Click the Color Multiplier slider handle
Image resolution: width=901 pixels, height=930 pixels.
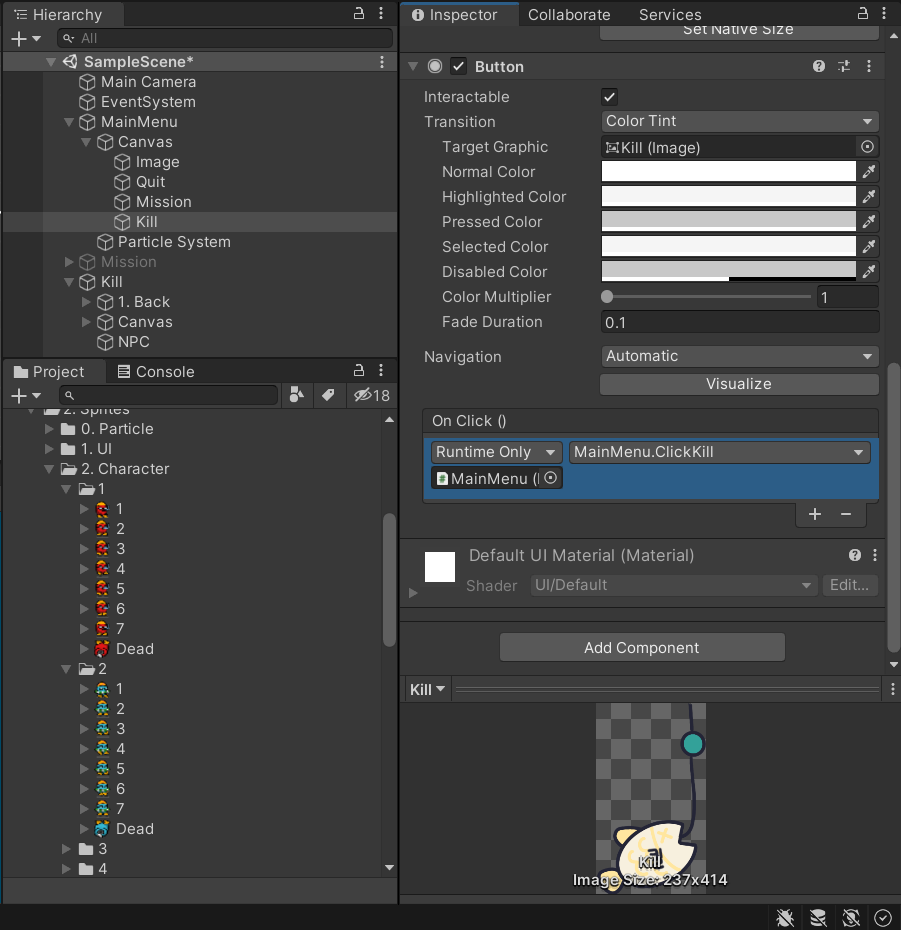coord(607,297)
